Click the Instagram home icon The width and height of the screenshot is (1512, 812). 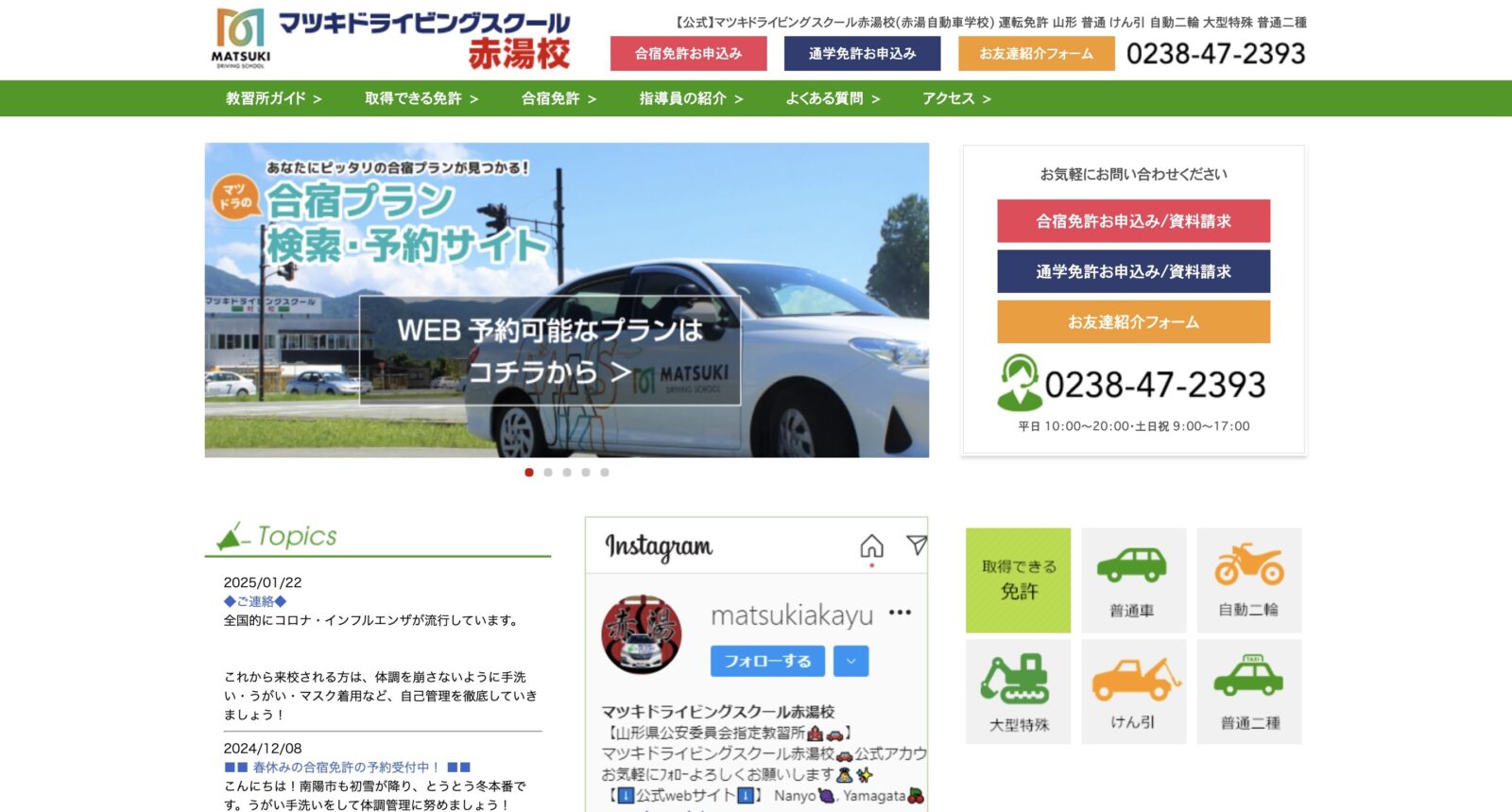[871, 546]
